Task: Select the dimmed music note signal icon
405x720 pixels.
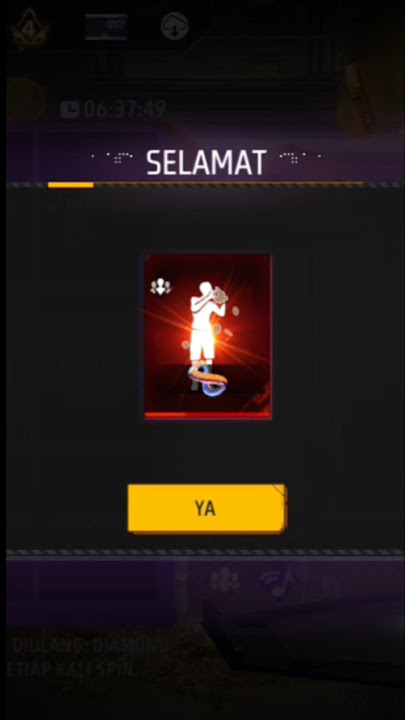Action: (x=278, y=580)
